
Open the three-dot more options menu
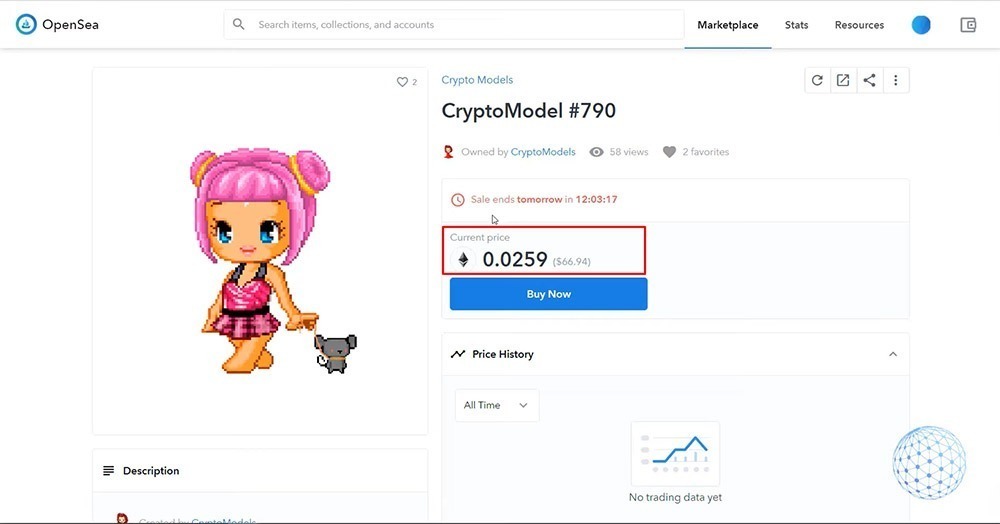895,81
